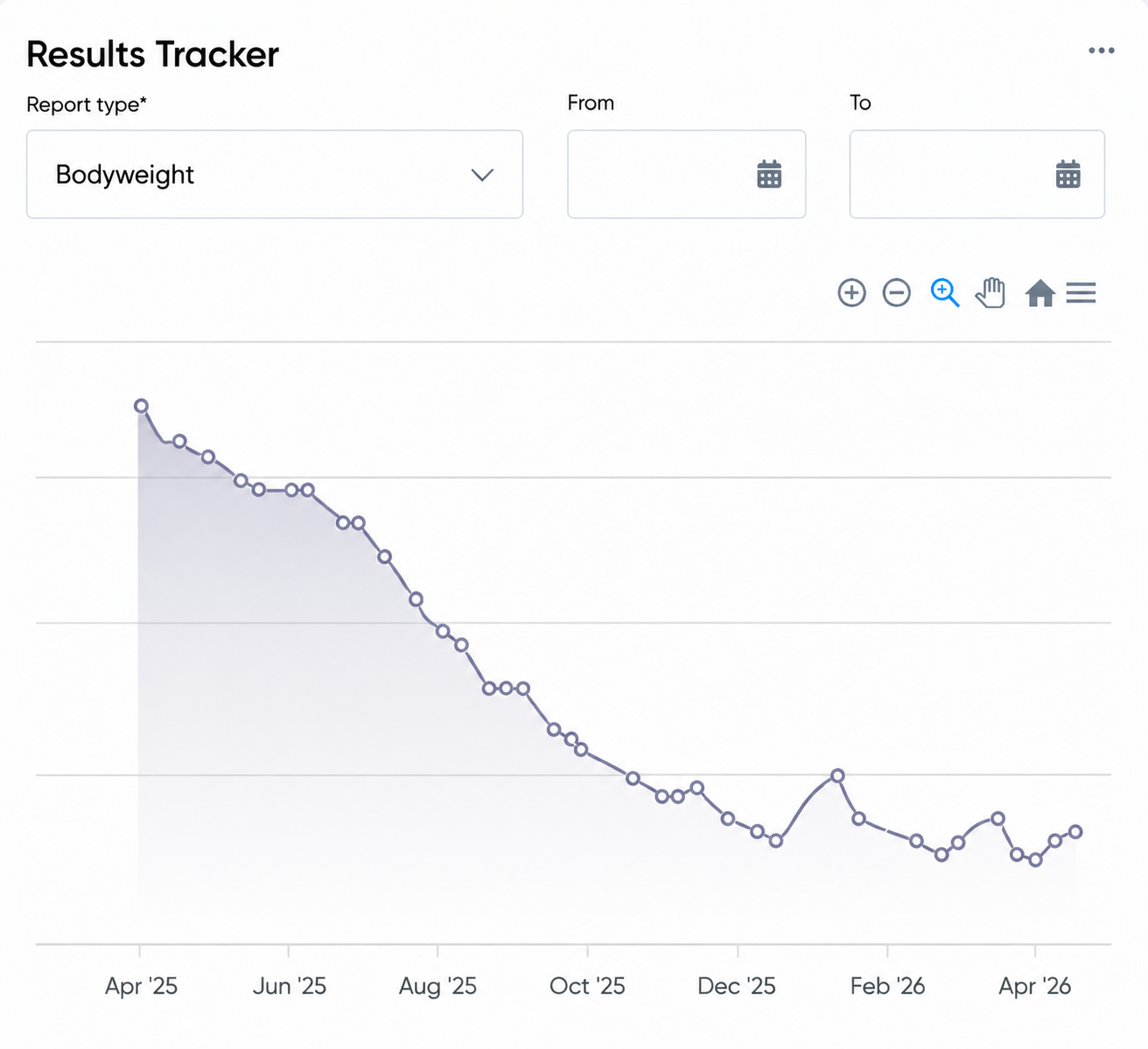Screen dimensions: 1148x1049
Task: Click the Feb '26 axis label
Action: pos(887,986)
